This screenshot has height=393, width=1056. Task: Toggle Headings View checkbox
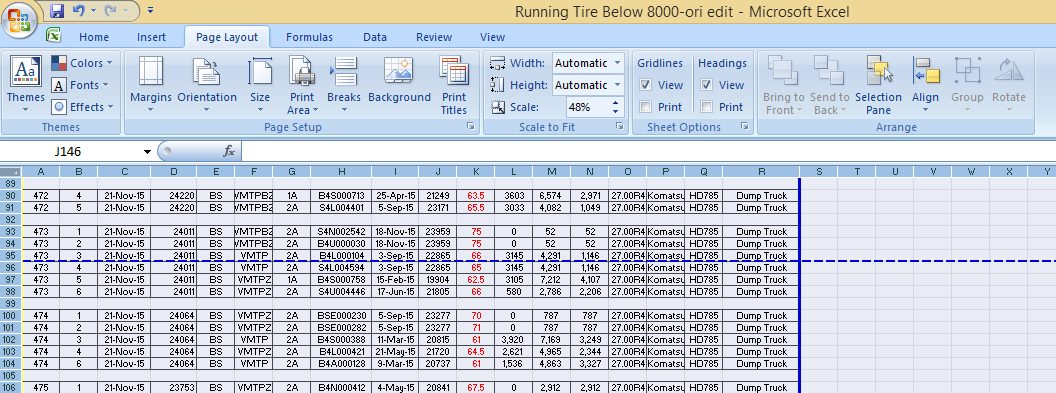click(x=706, y=85)
